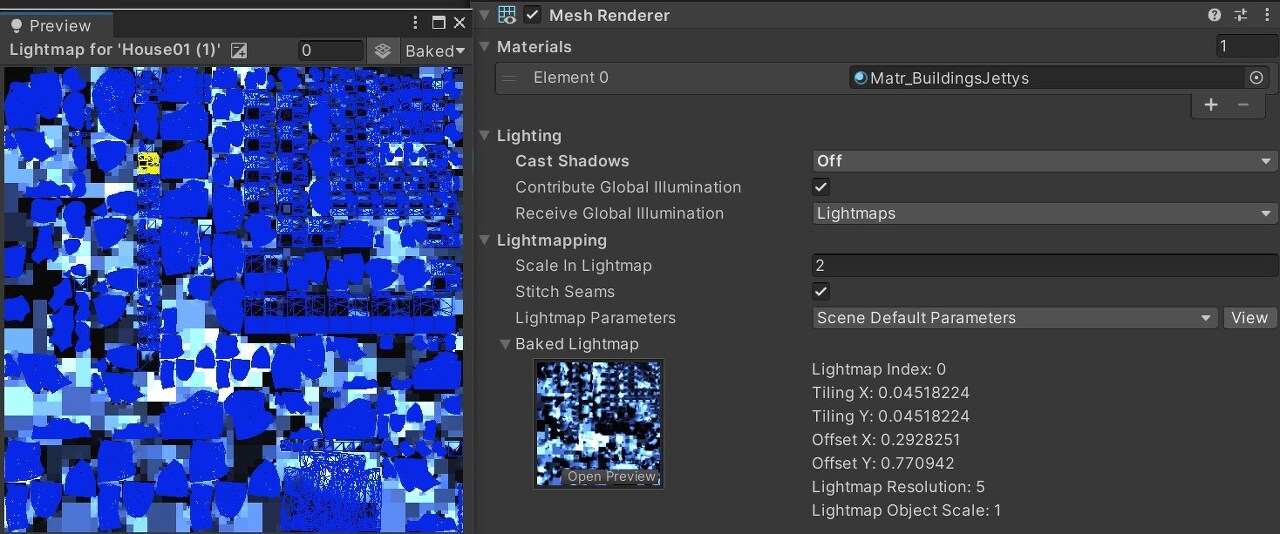1280x534 pixels.
Task: Open the Lightmap Parameters dropdown
Action: click(1014, 318)
